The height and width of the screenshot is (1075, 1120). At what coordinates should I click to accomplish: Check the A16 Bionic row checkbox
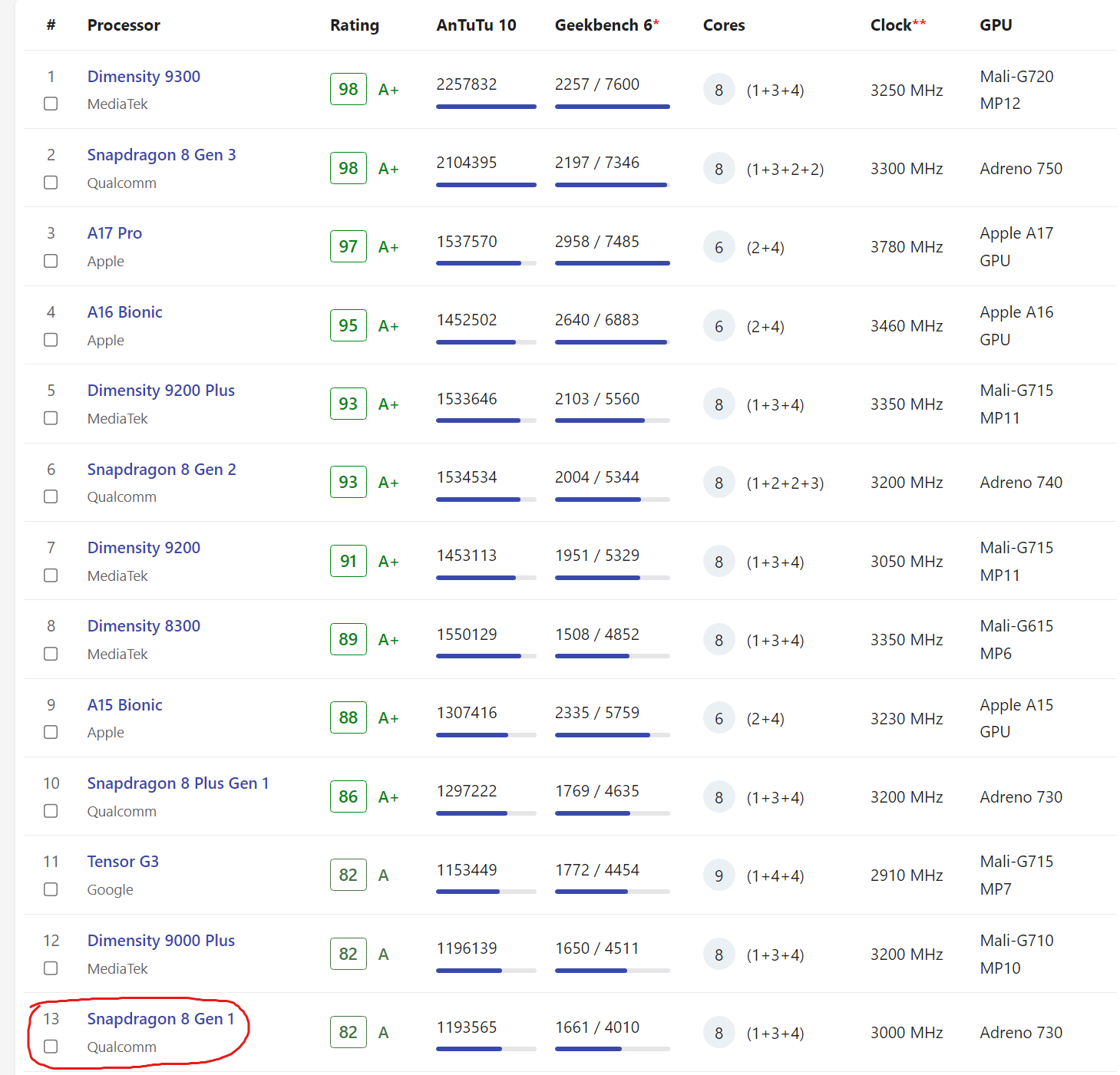click(x=51, y=339)
